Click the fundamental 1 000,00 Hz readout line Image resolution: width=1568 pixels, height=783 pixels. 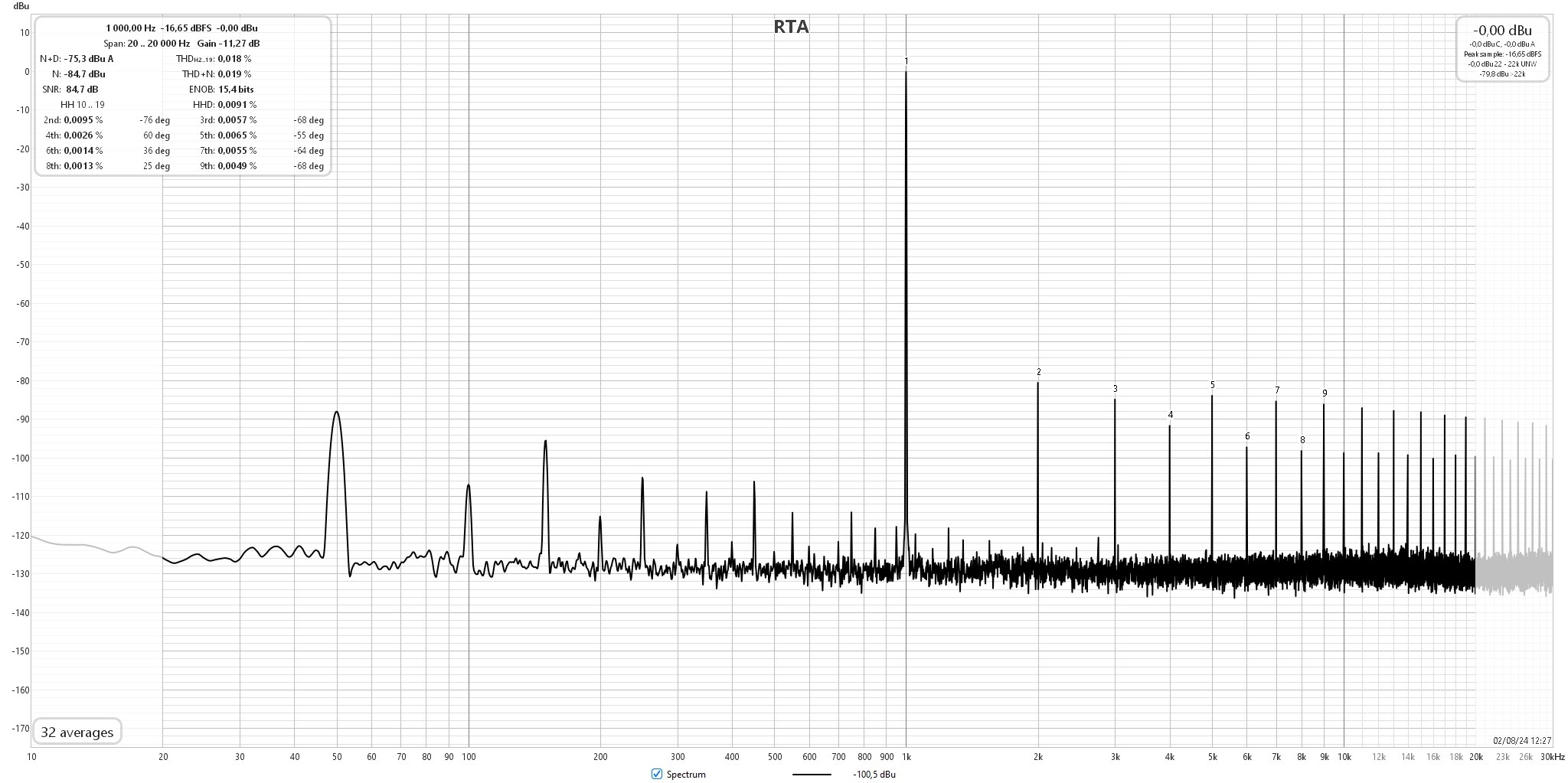(181, 28)
